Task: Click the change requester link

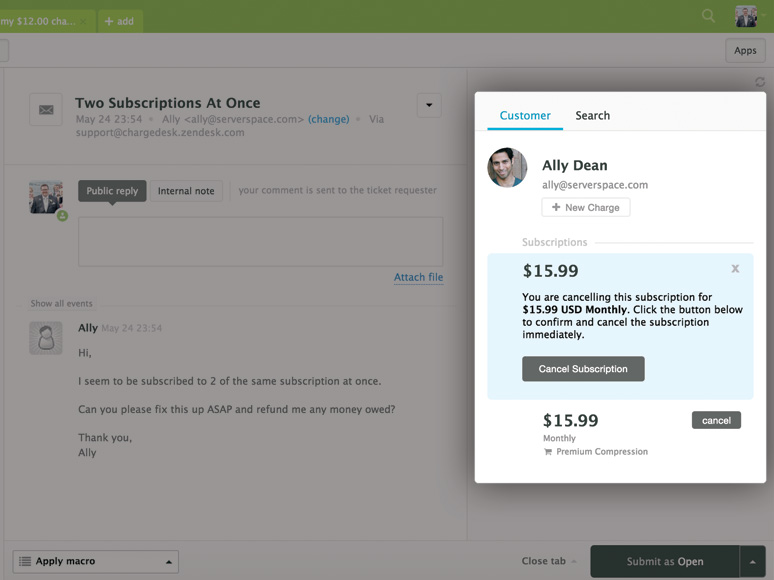Action: pos(328,119)
